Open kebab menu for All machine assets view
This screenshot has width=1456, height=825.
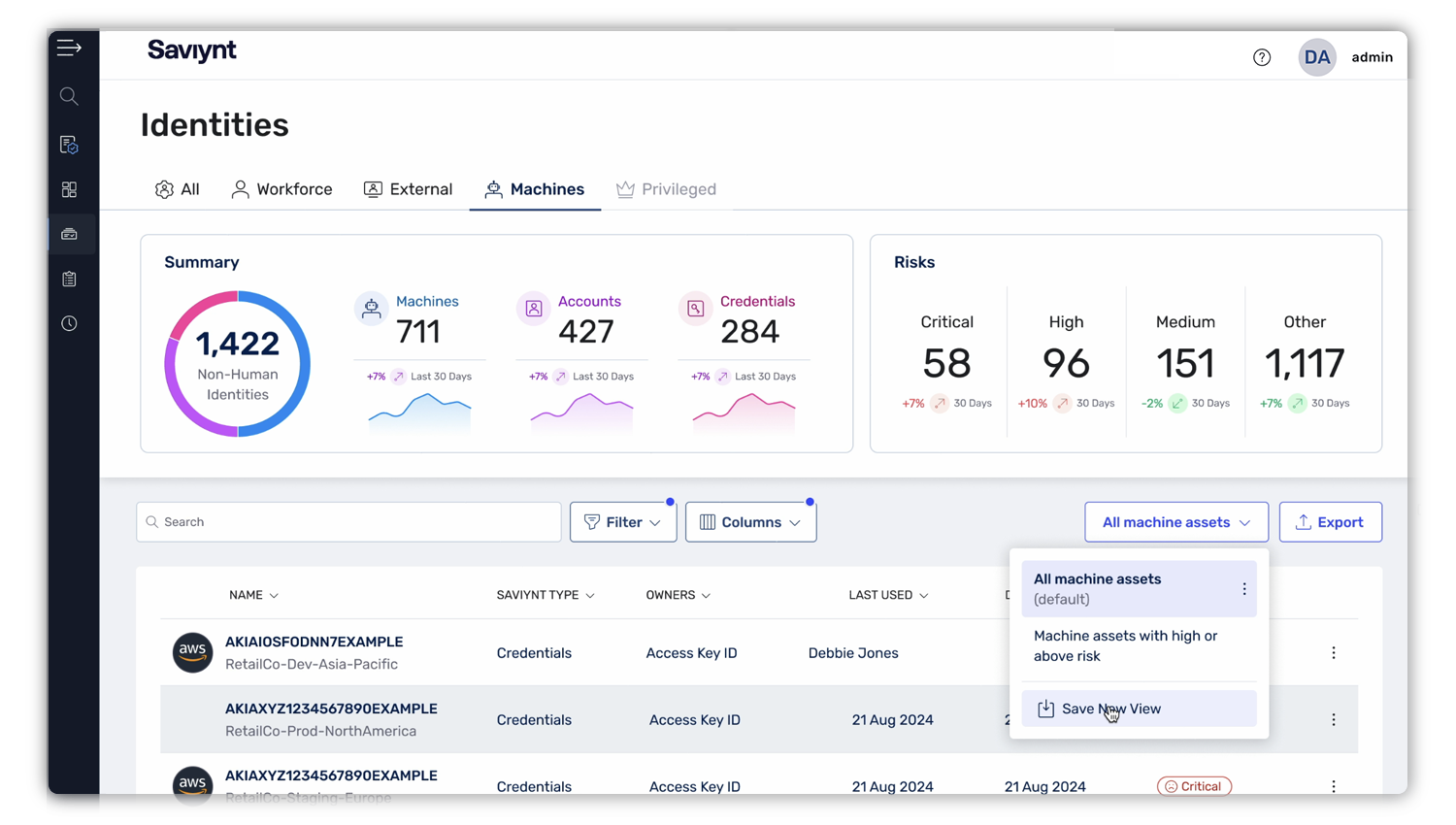click(x=1243, y=589)
